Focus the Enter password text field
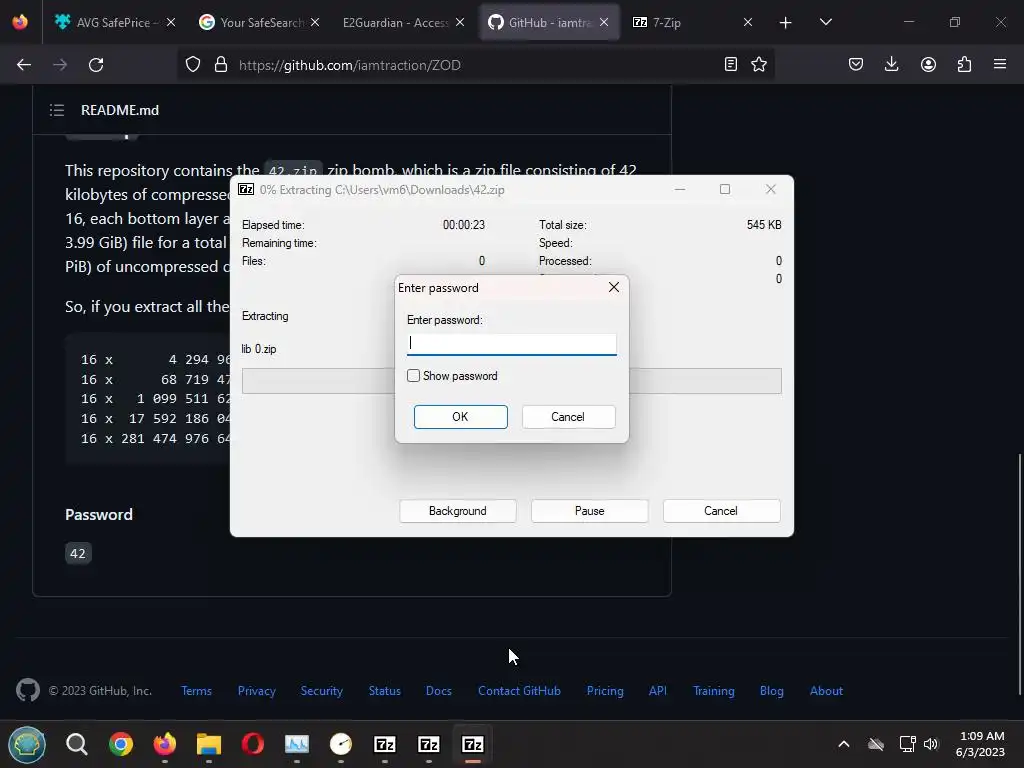1024x768 pixels. click(x=511, y=344)
